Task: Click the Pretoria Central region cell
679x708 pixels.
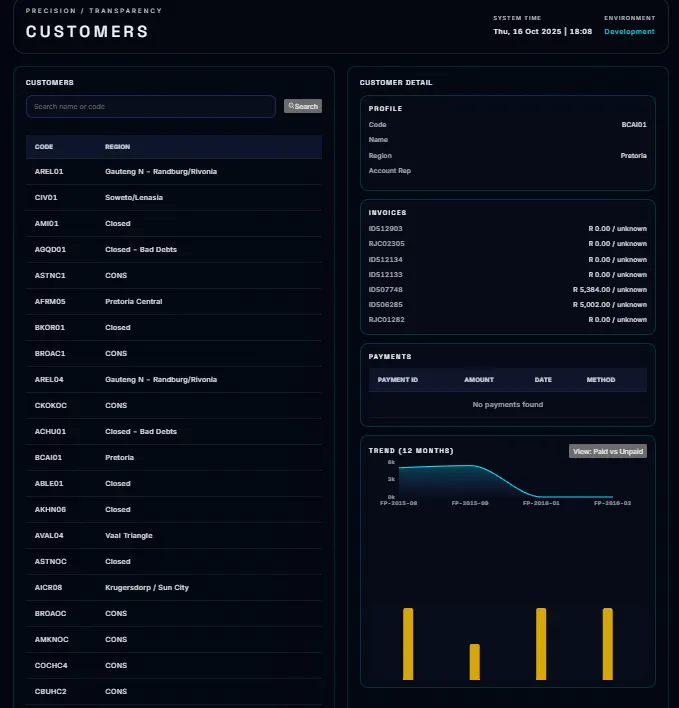Action: pos(133,301)
